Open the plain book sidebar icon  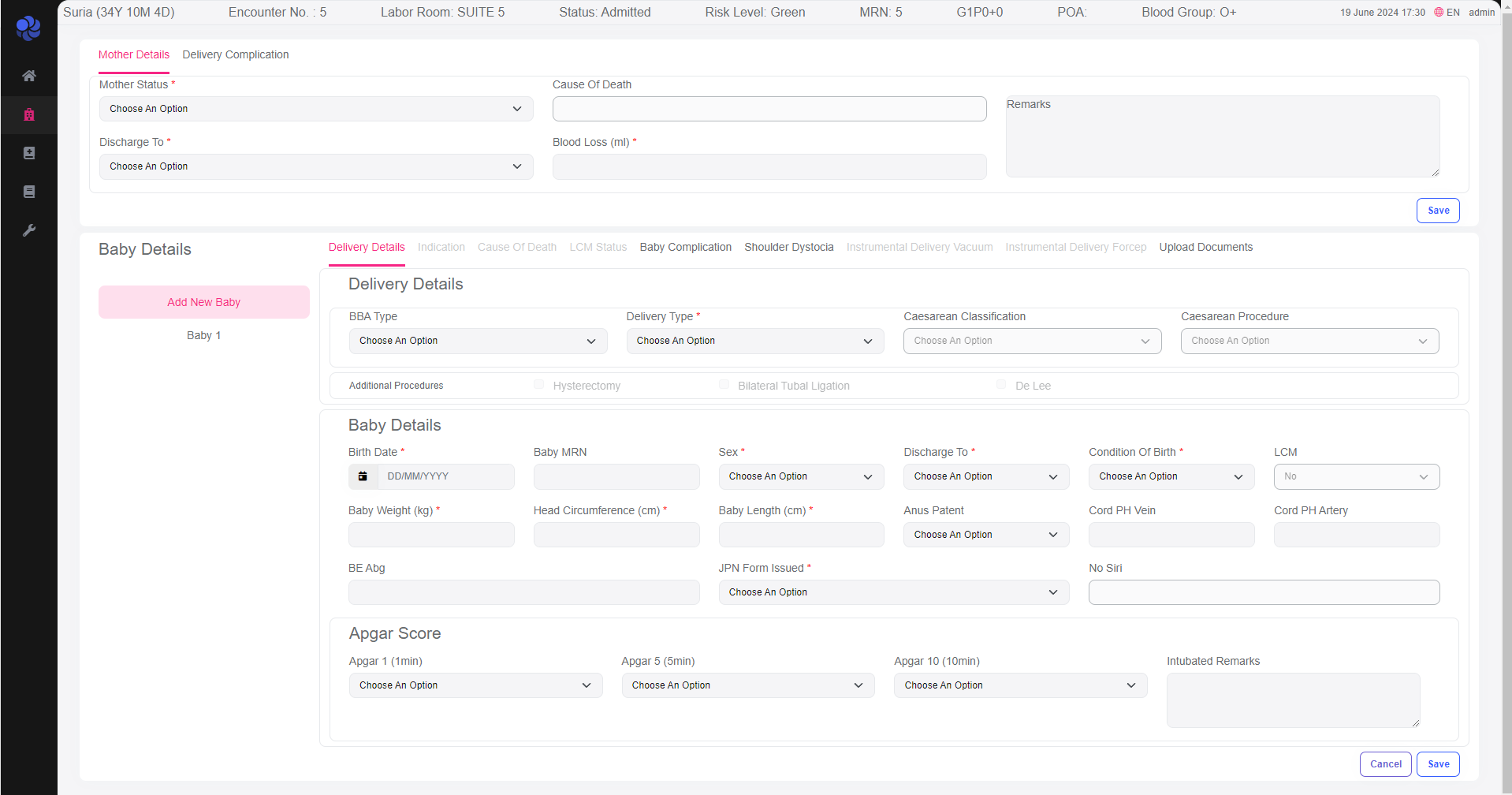[x=29, y=192]
